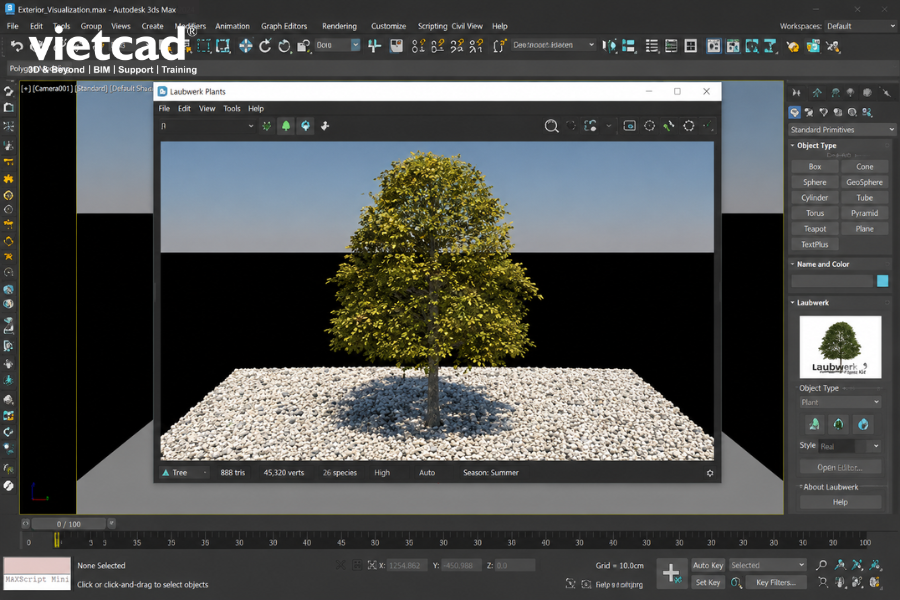Click the GeoSphere primitive button
The height and width of the screenshot is (600, 900).
(864, 182)
